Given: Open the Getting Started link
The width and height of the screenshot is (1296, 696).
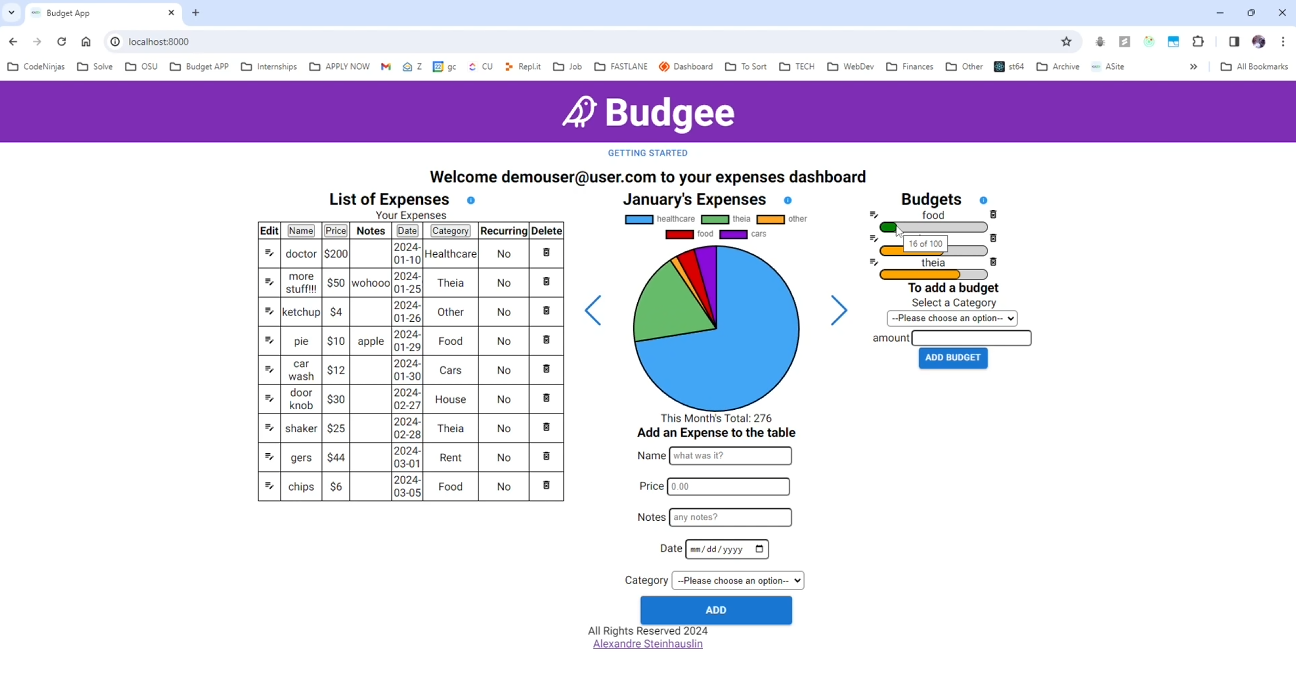Looking at the screenshot, I should tap(648, 154).
